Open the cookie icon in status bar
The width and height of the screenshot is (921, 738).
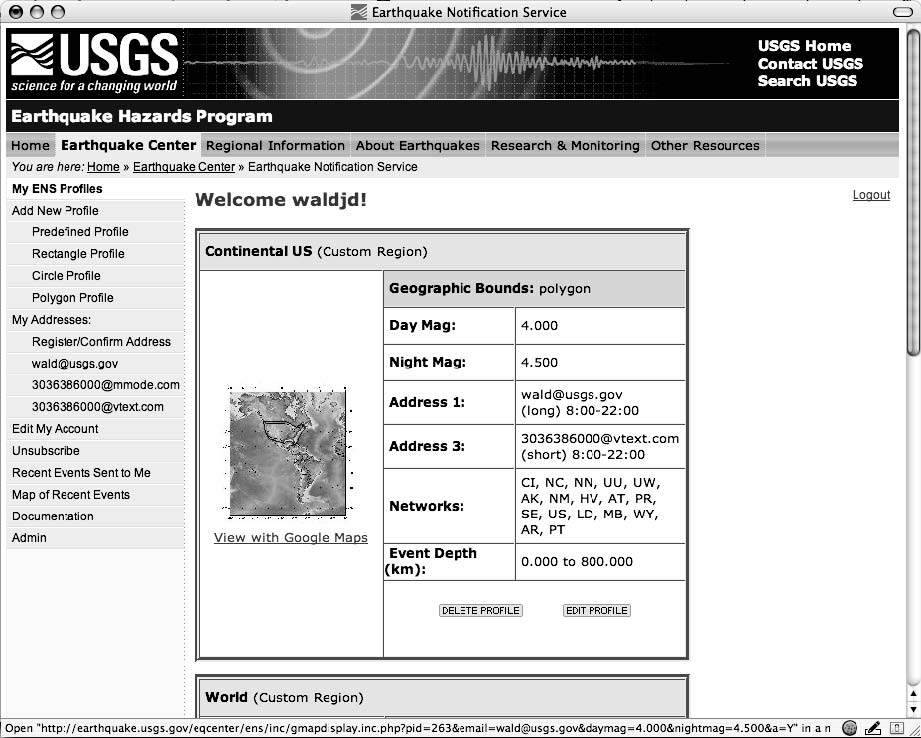point(849,729)
